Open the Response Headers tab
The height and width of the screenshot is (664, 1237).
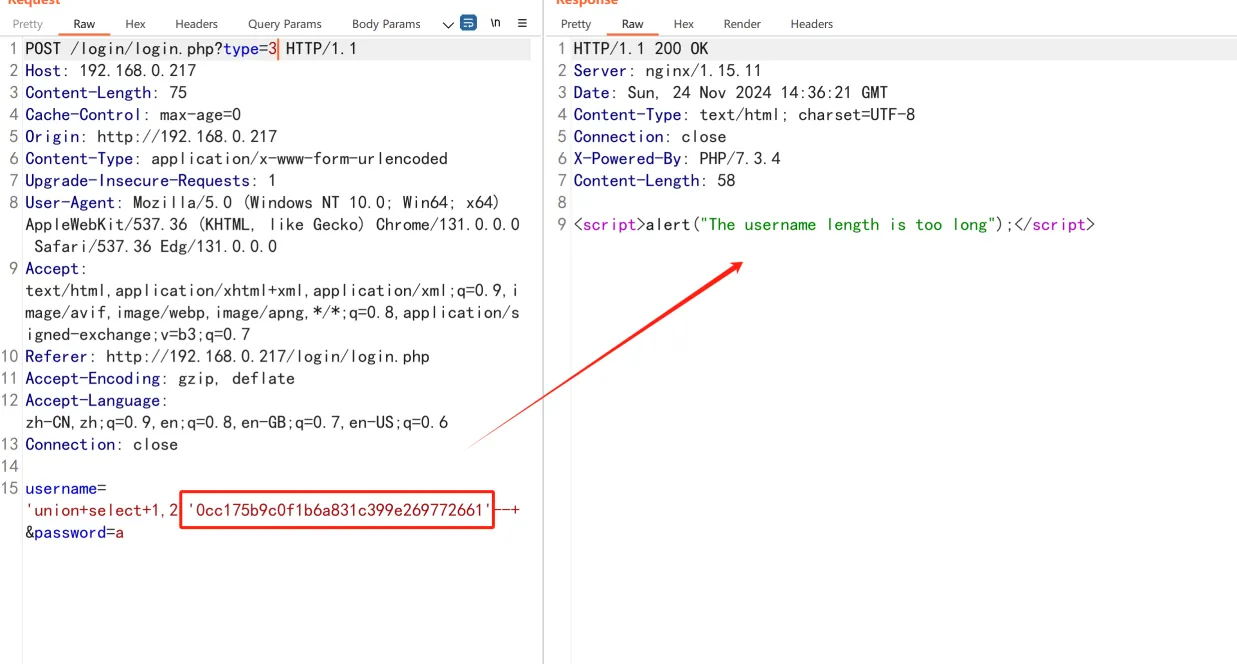click(x=812, y=24)
